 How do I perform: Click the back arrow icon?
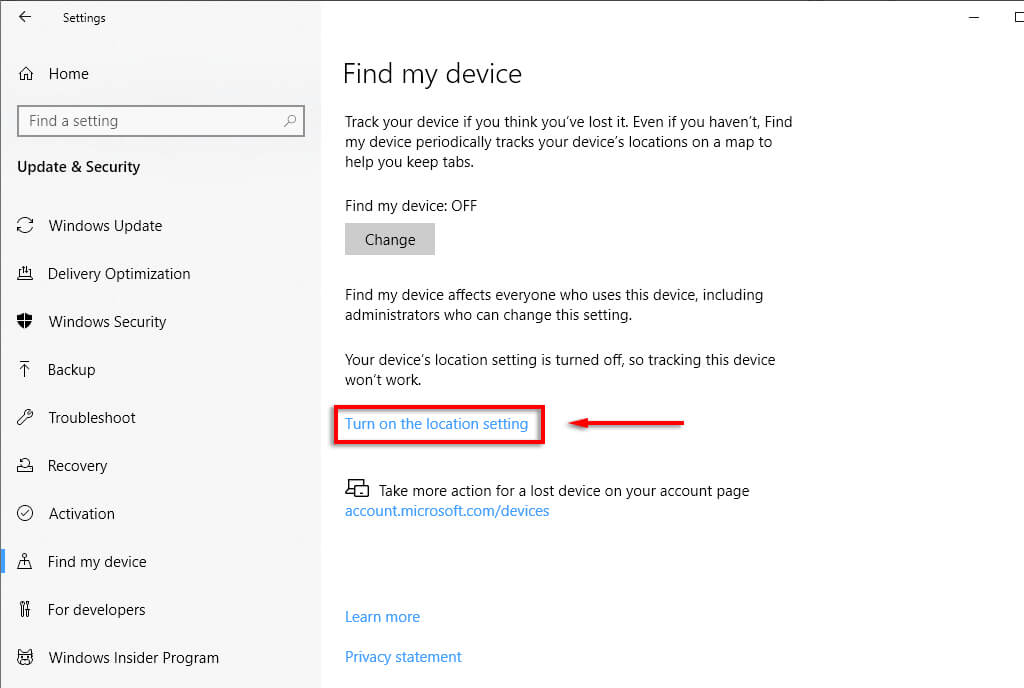(x=25, y=17)
